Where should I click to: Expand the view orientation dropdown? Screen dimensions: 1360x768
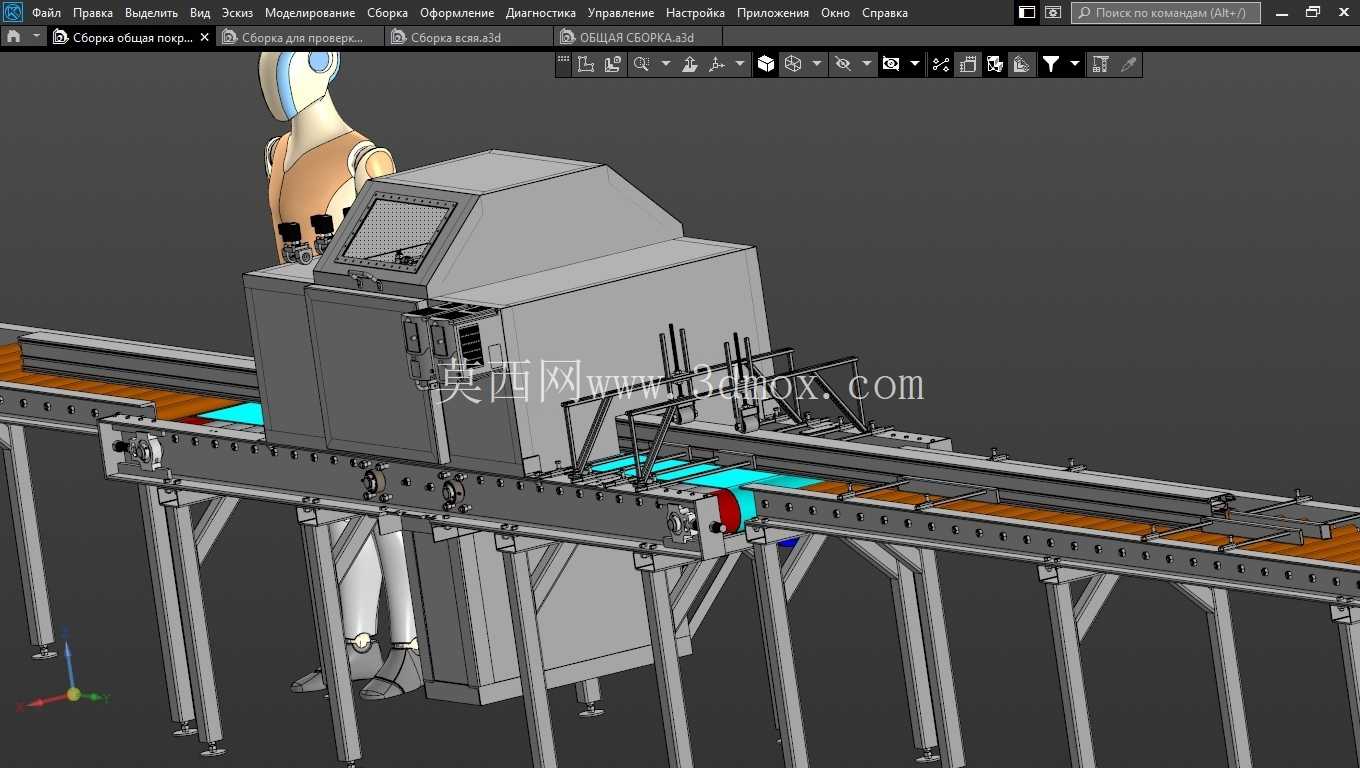[x=740, y=64]
